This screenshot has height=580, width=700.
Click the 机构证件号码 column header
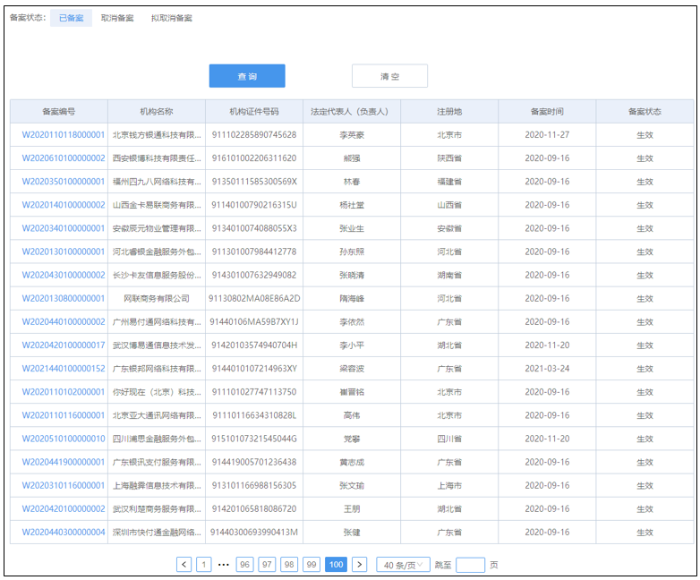pos(254,111)
